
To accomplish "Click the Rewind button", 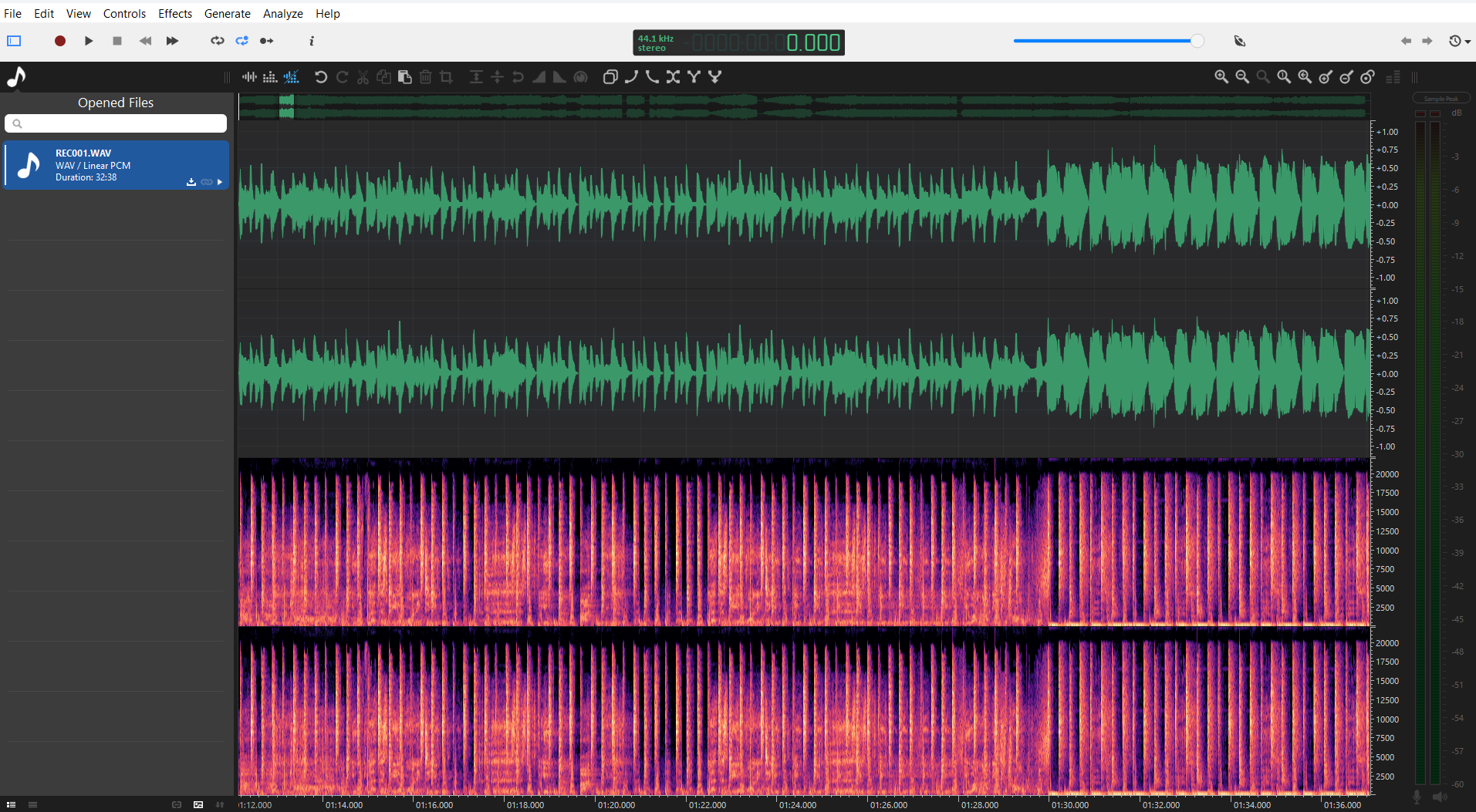I will click(x=145, y=41).
